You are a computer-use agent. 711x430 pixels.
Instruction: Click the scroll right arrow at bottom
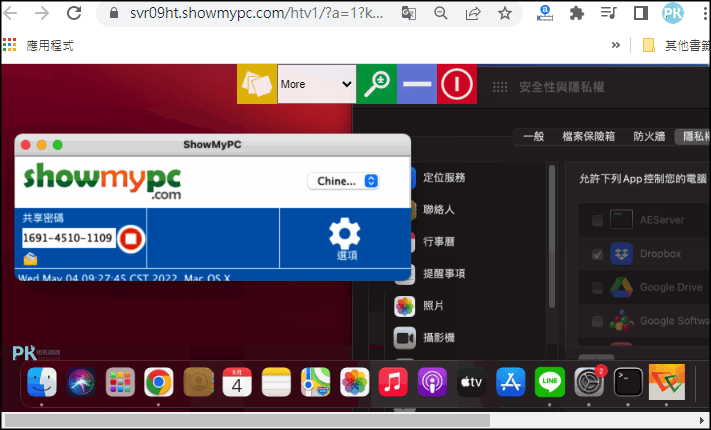(x=703, y=420)
